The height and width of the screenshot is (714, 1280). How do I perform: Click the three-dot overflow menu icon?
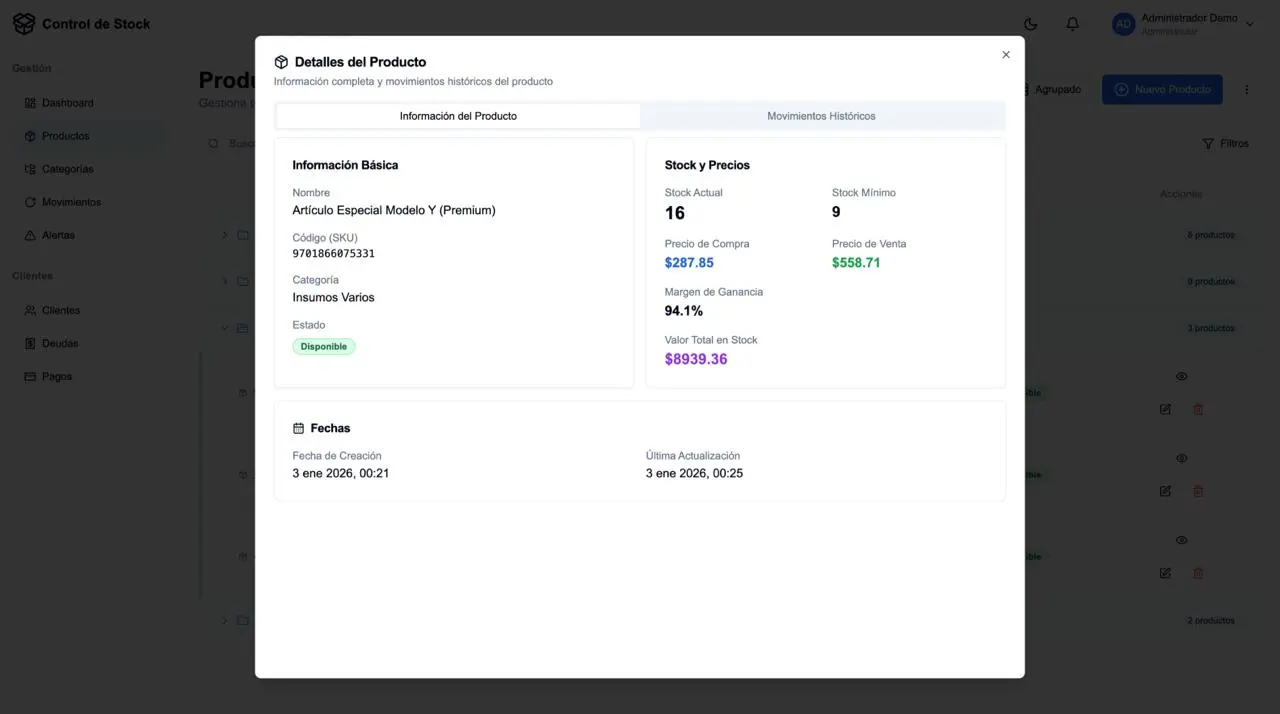tap(1246, 89)
